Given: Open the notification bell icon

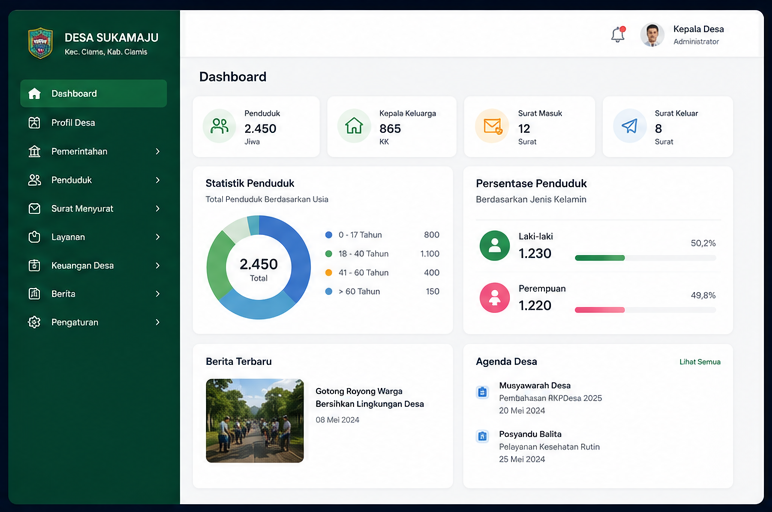Looking at the screenshot, I should coord(618,34).
